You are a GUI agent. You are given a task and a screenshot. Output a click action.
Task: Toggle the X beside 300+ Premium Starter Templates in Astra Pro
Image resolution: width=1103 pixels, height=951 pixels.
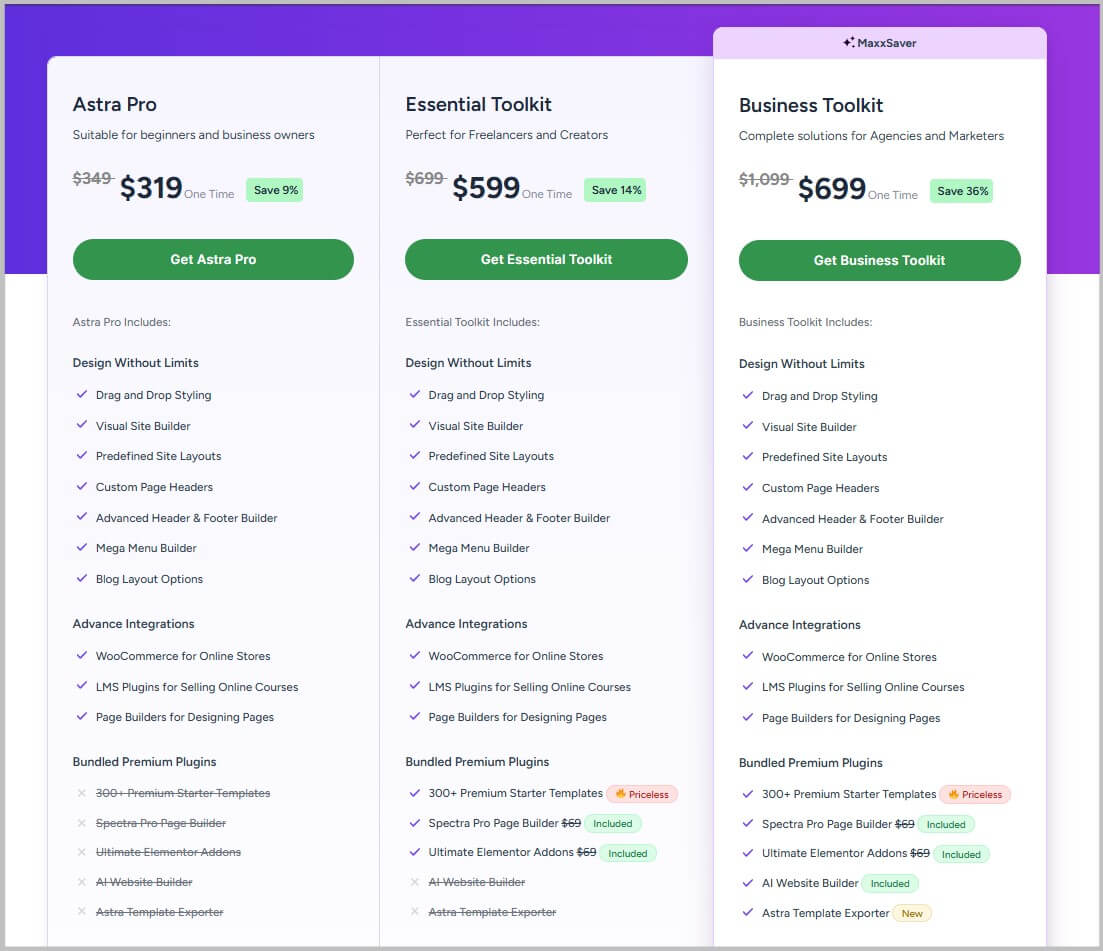click(82, 792)
